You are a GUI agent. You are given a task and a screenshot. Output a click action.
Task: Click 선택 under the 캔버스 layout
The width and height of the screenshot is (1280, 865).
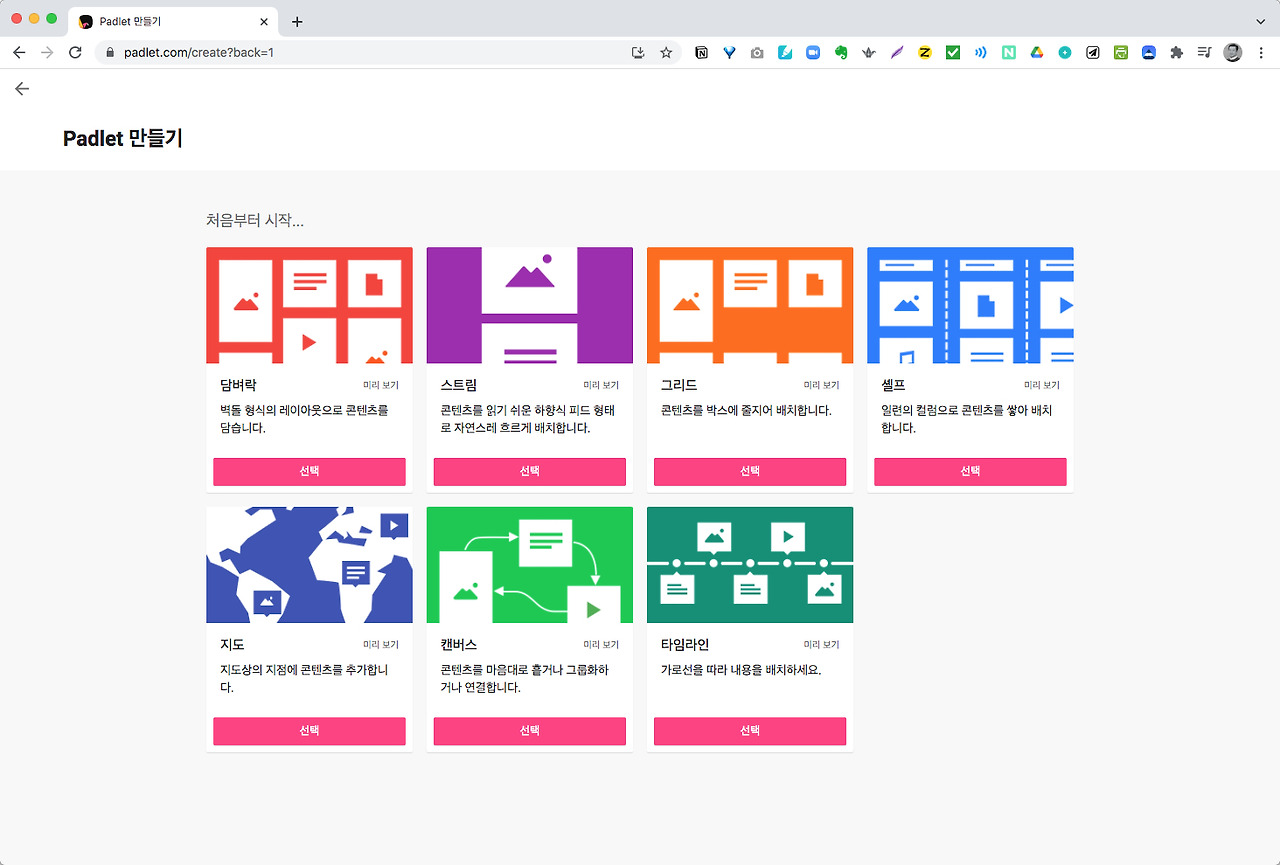point(530,731)
